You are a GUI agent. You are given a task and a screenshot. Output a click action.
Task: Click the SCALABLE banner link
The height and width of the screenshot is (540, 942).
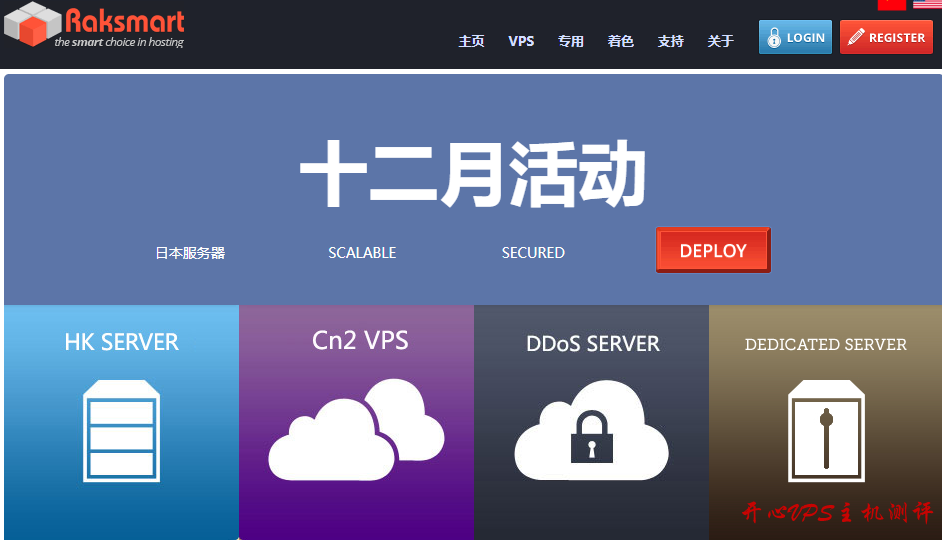pyautogui.click(x=362, y=253)
